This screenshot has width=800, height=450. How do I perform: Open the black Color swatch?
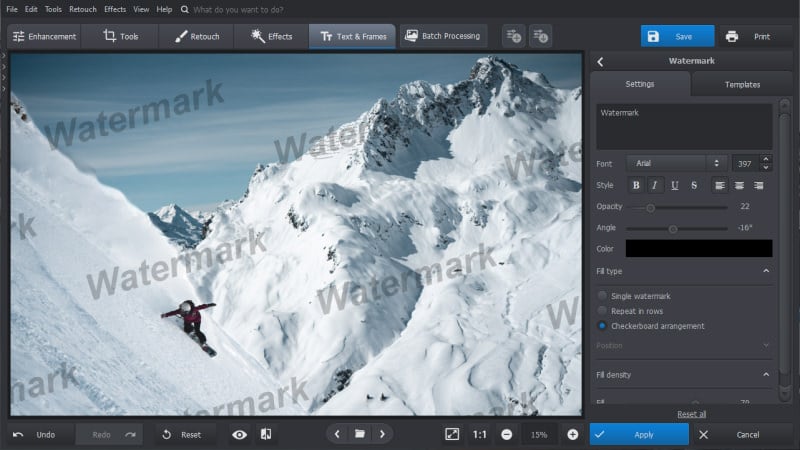699,248
